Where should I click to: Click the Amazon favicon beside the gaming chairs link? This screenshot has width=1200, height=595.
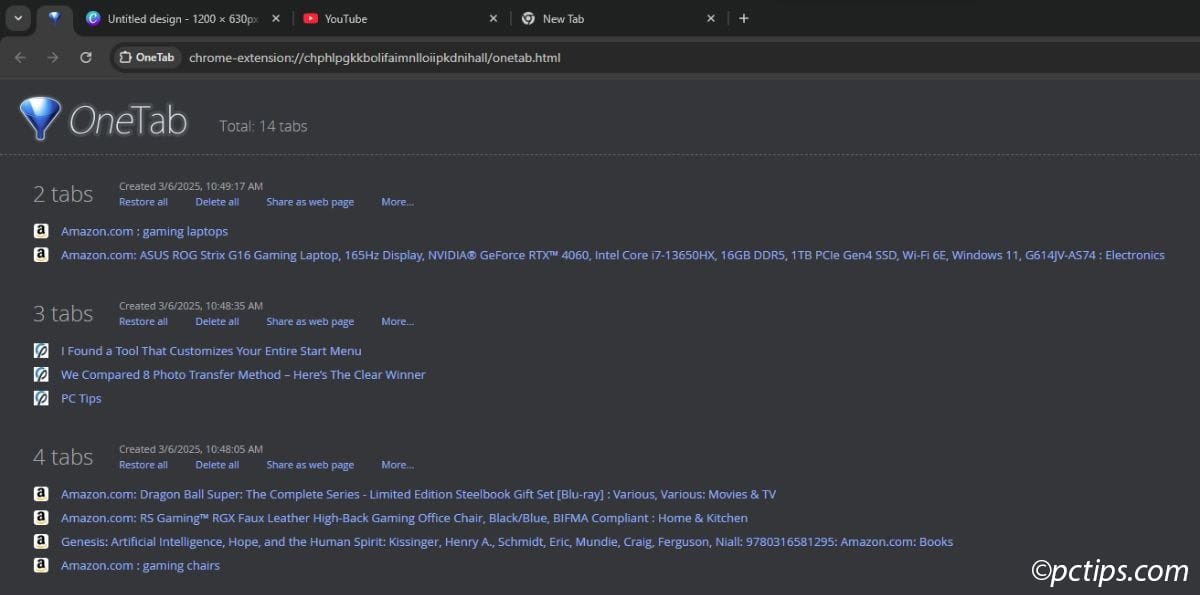click(x=41, y=564)
